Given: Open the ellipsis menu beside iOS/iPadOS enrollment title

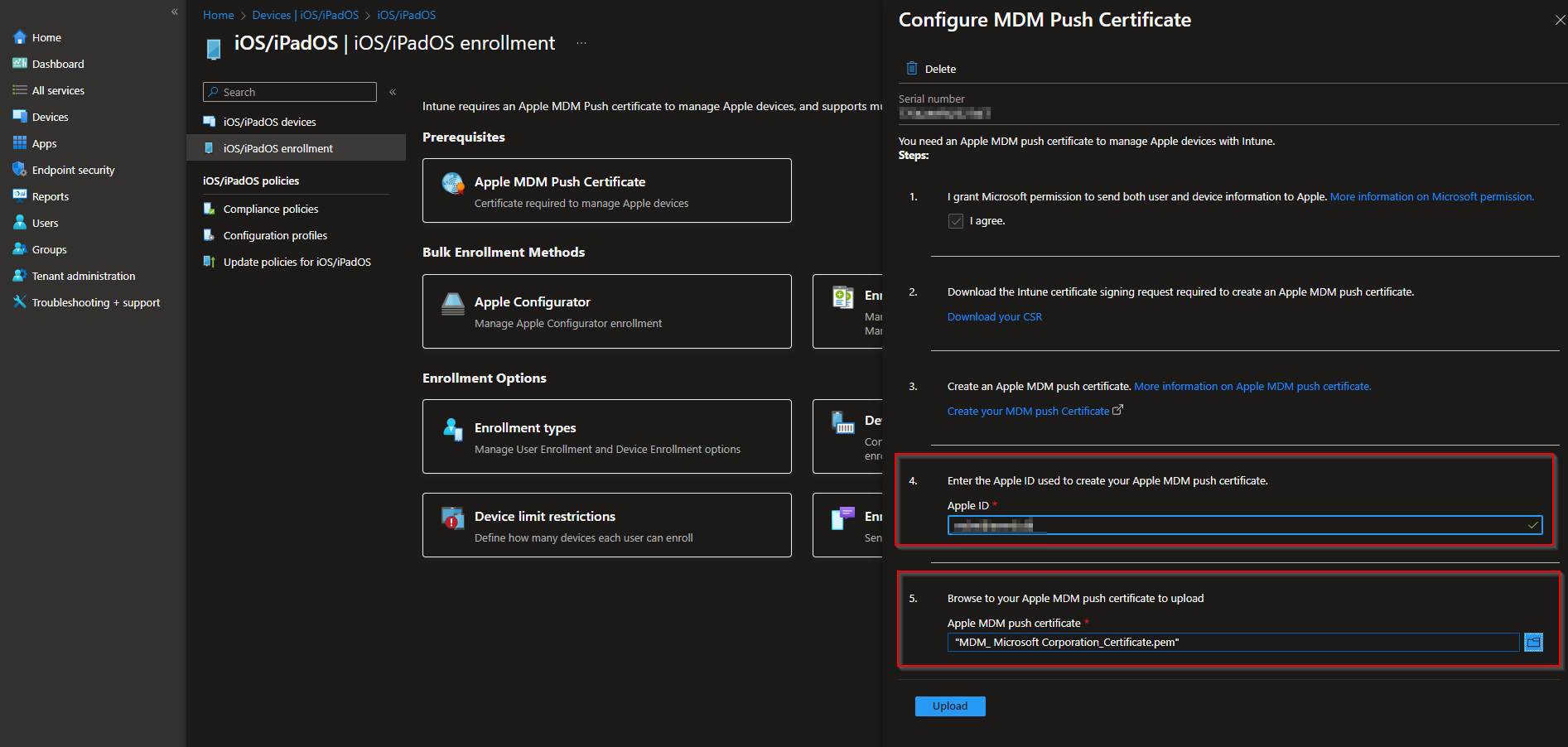Looking at the screenshot, I should coord(581,42).
